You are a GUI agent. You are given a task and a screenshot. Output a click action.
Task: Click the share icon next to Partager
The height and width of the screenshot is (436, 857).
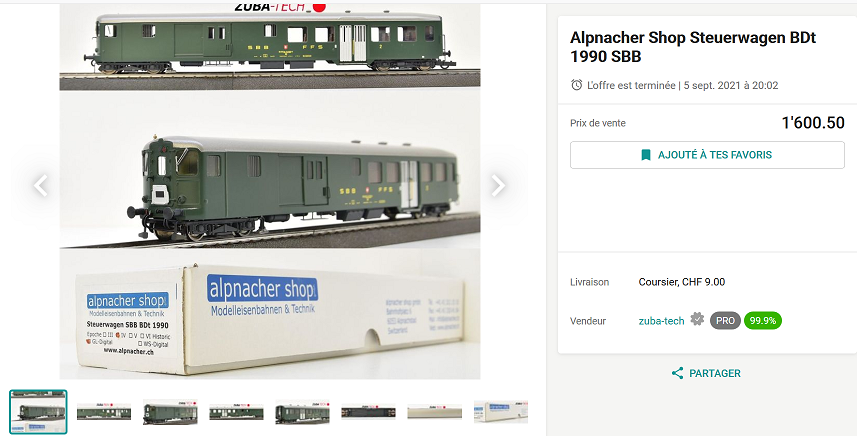coord(677,373)
